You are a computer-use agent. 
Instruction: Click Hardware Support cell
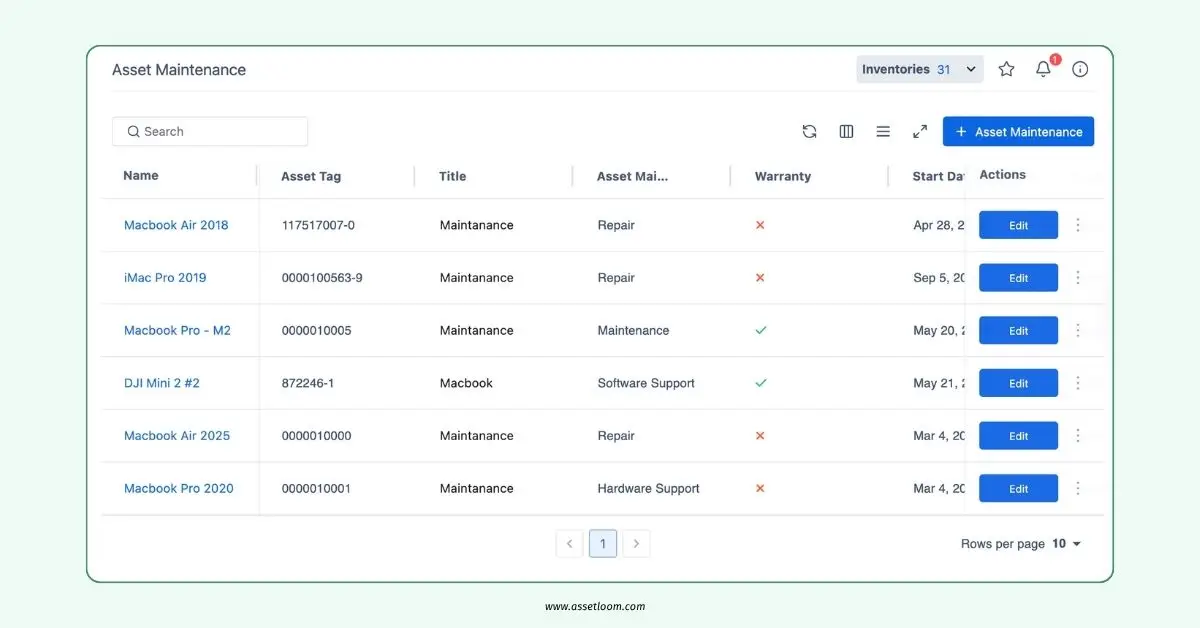[649, 488]
